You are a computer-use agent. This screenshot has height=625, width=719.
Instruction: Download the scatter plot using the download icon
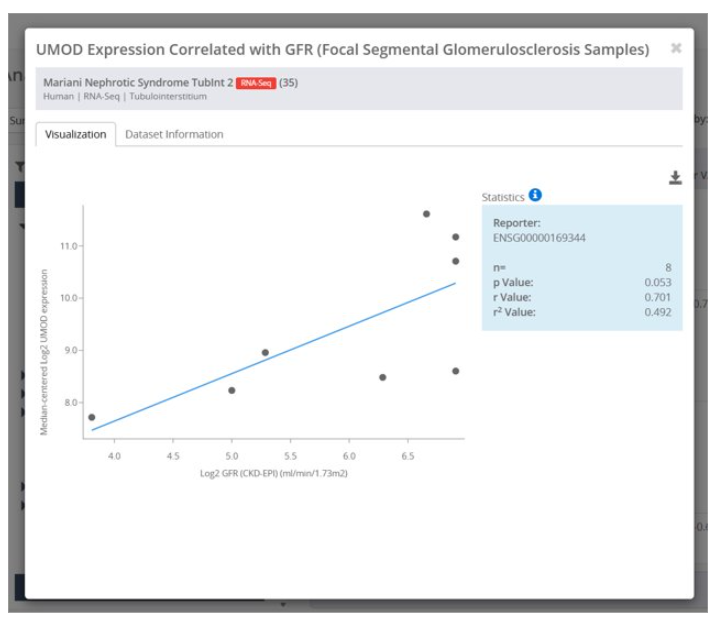point(675,177)
